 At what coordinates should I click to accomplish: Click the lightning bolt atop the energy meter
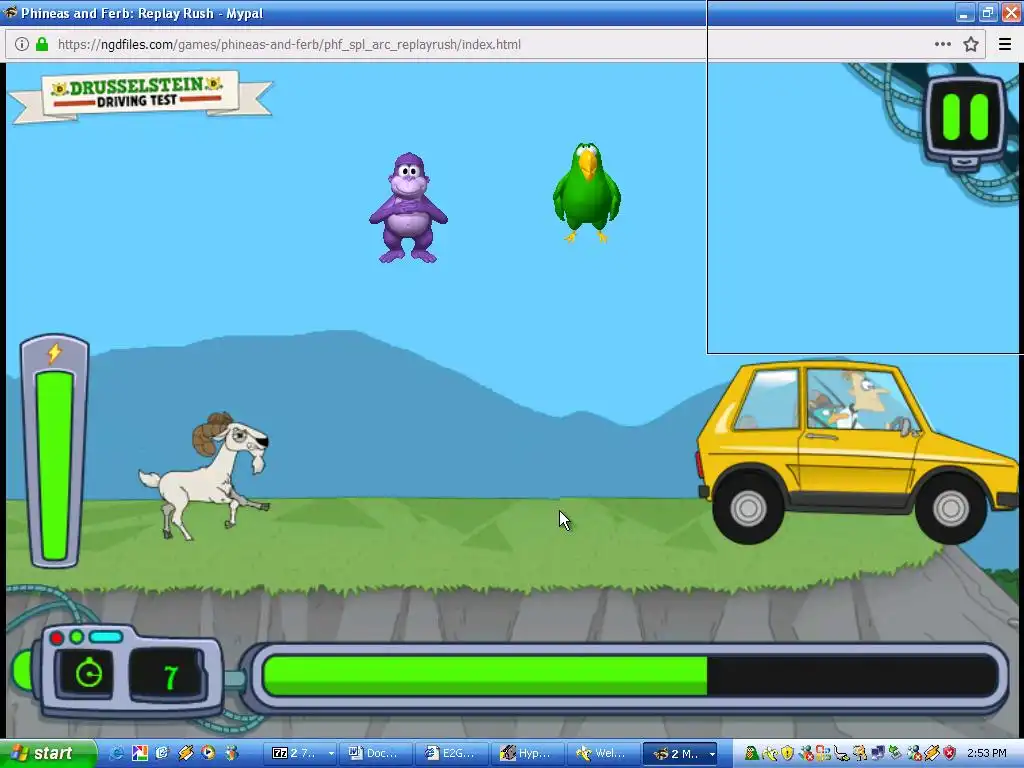click(x=54, y=353)
